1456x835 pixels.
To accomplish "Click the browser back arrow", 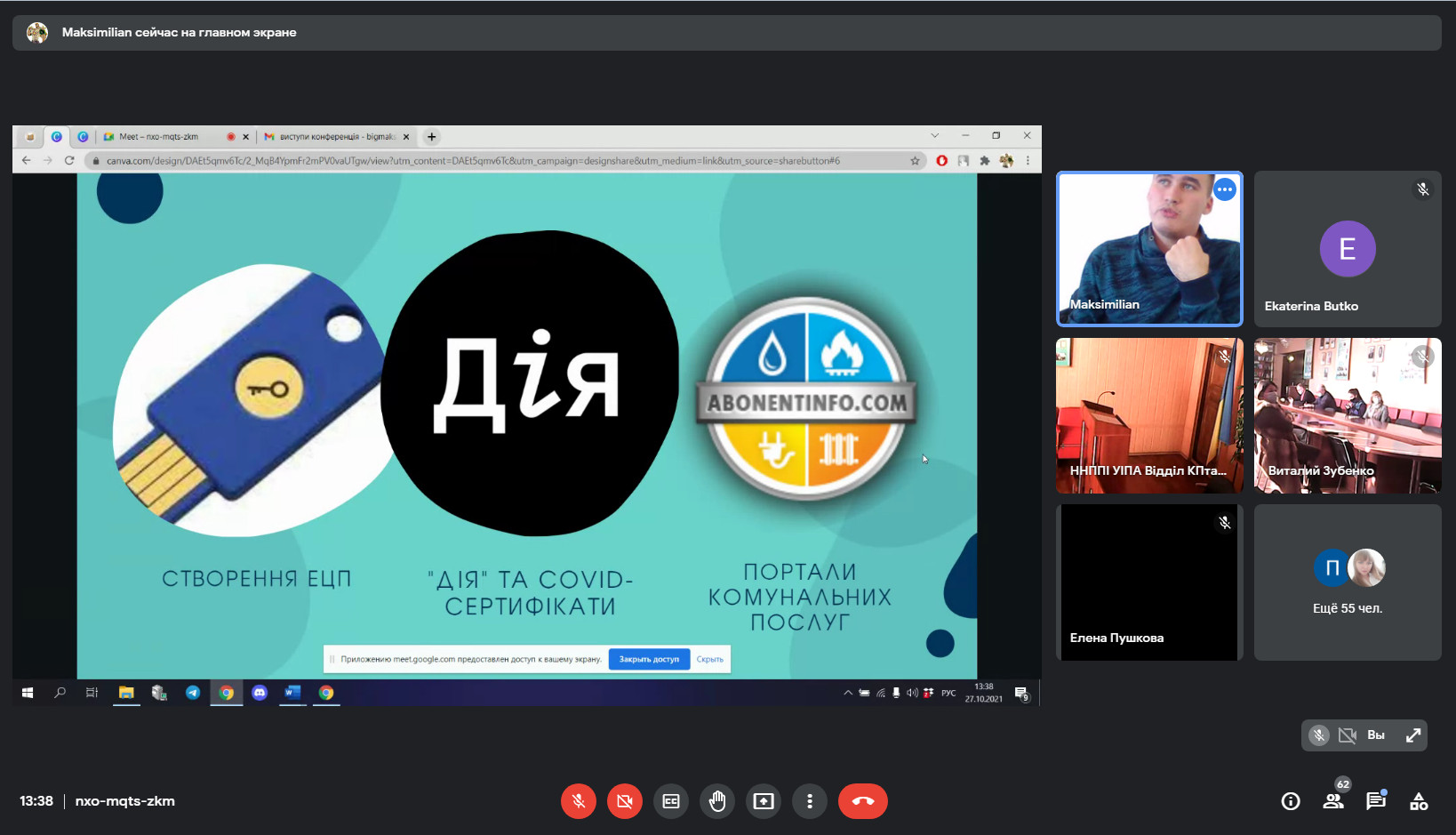I will click(x=27, y=161).
